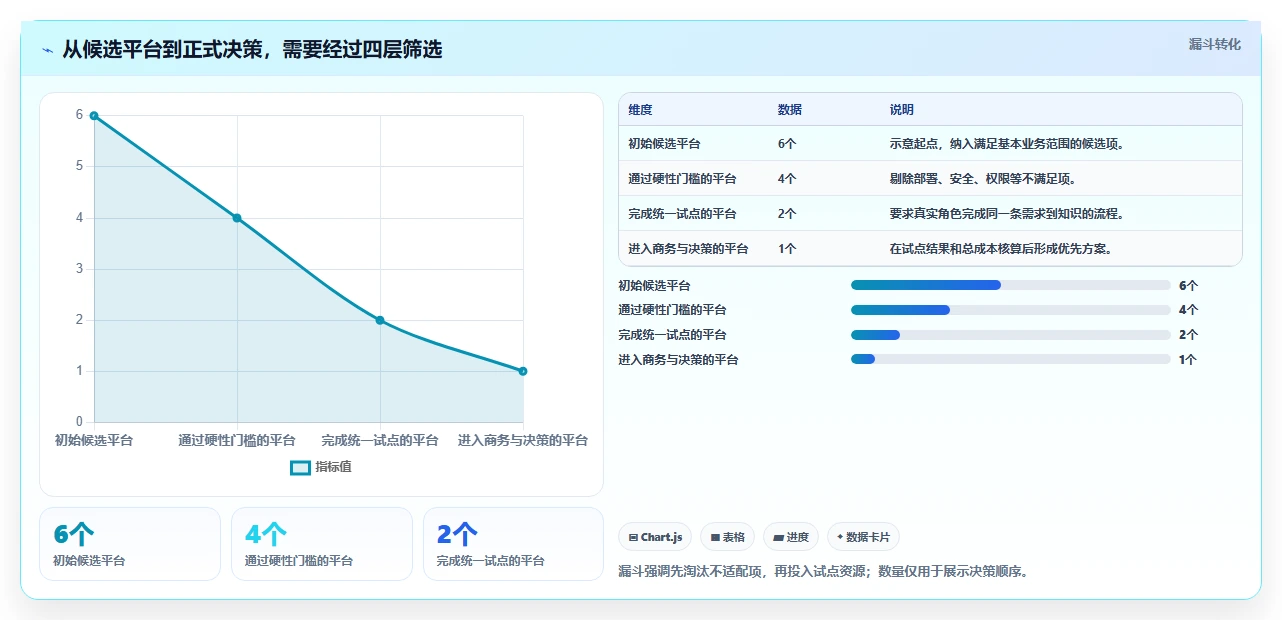Click the 6个 value right of progress bar
This screenshot has height=620, width=1282.
coord(1188,286)
